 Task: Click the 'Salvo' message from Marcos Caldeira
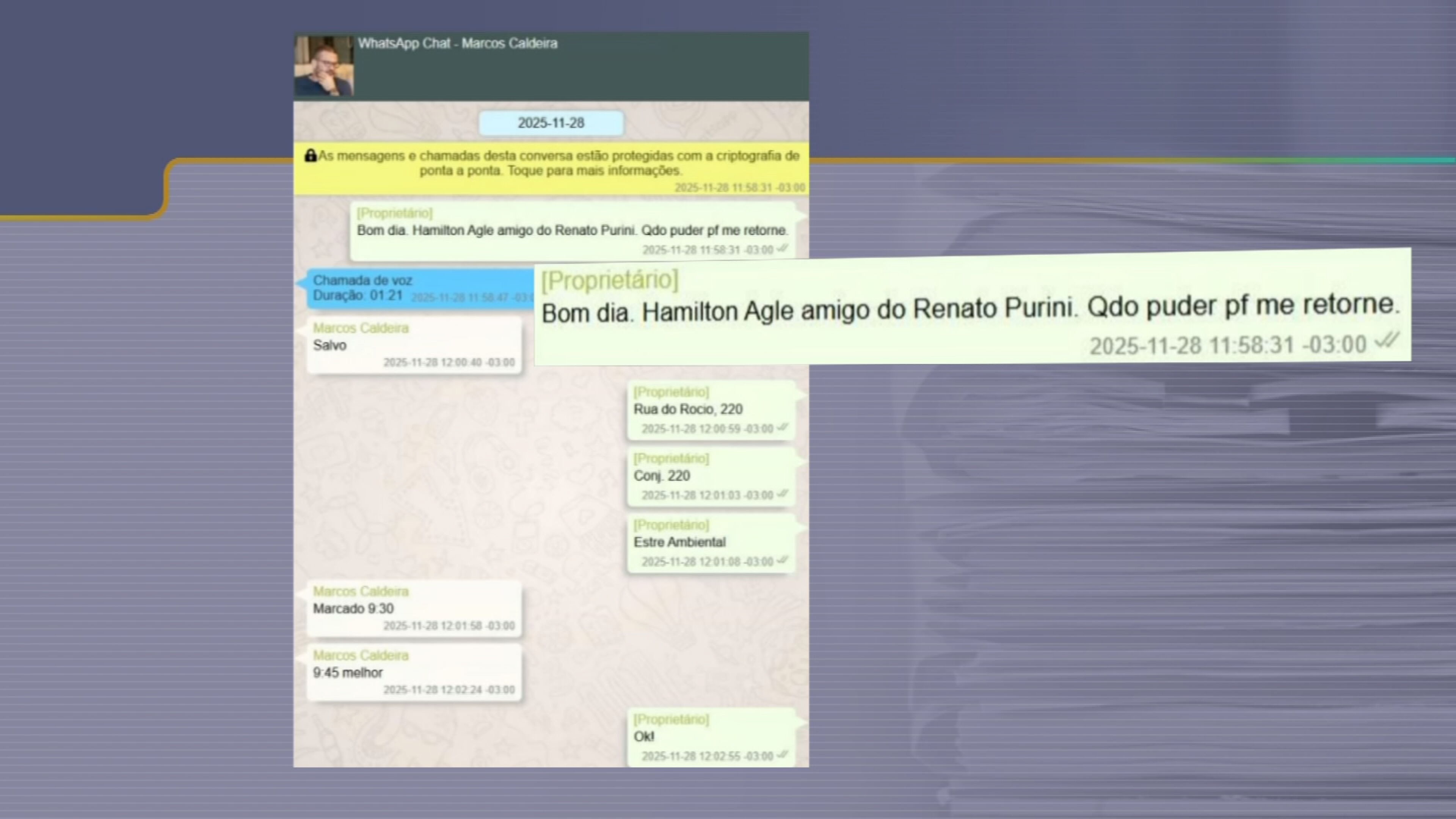(x=414, y=345)
